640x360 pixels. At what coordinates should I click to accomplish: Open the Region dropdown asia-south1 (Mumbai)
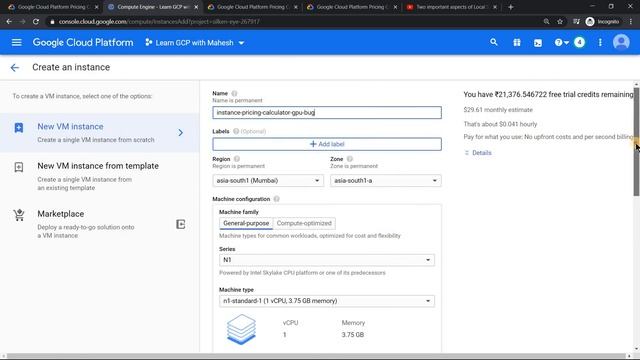268,180
